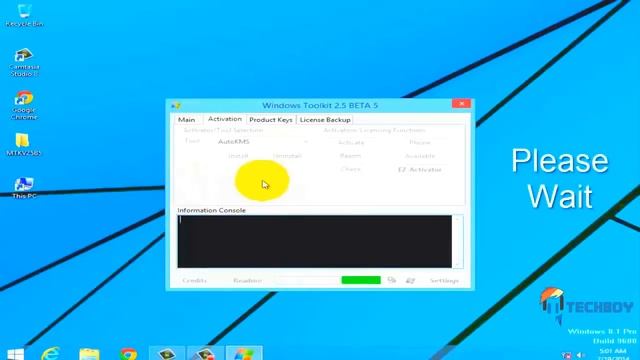This screenshot has height=360, width=640.
Task: Click the Activate button
Action: [351, 142]
